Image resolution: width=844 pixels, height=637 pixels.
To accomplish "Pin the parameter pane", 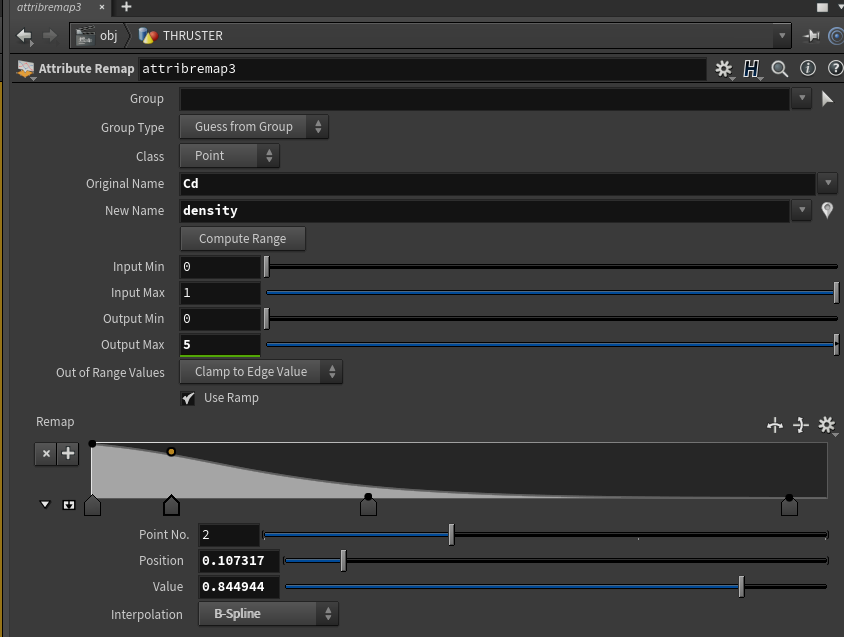I will pyautogui.click(x=812, y=36).
